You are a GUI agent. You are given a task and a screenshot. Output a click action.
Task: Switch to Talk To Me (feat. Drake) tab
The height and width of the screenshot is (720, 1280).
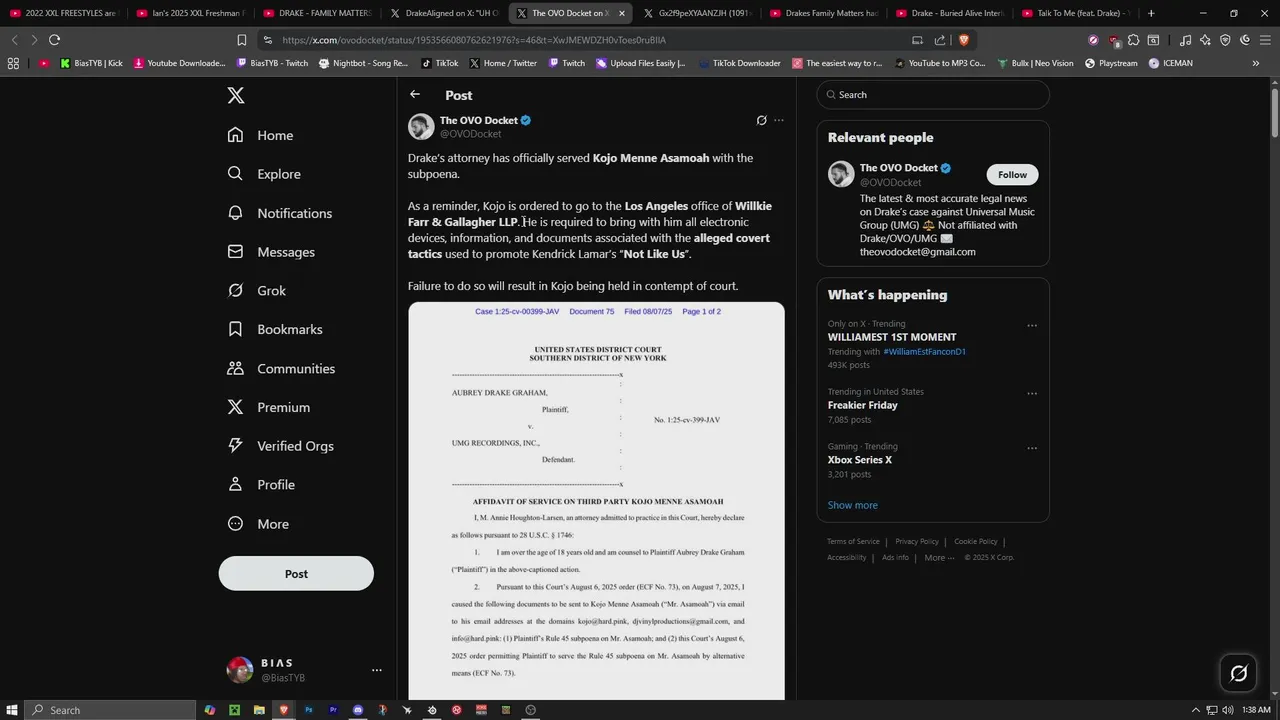[x=1075, y=13]
